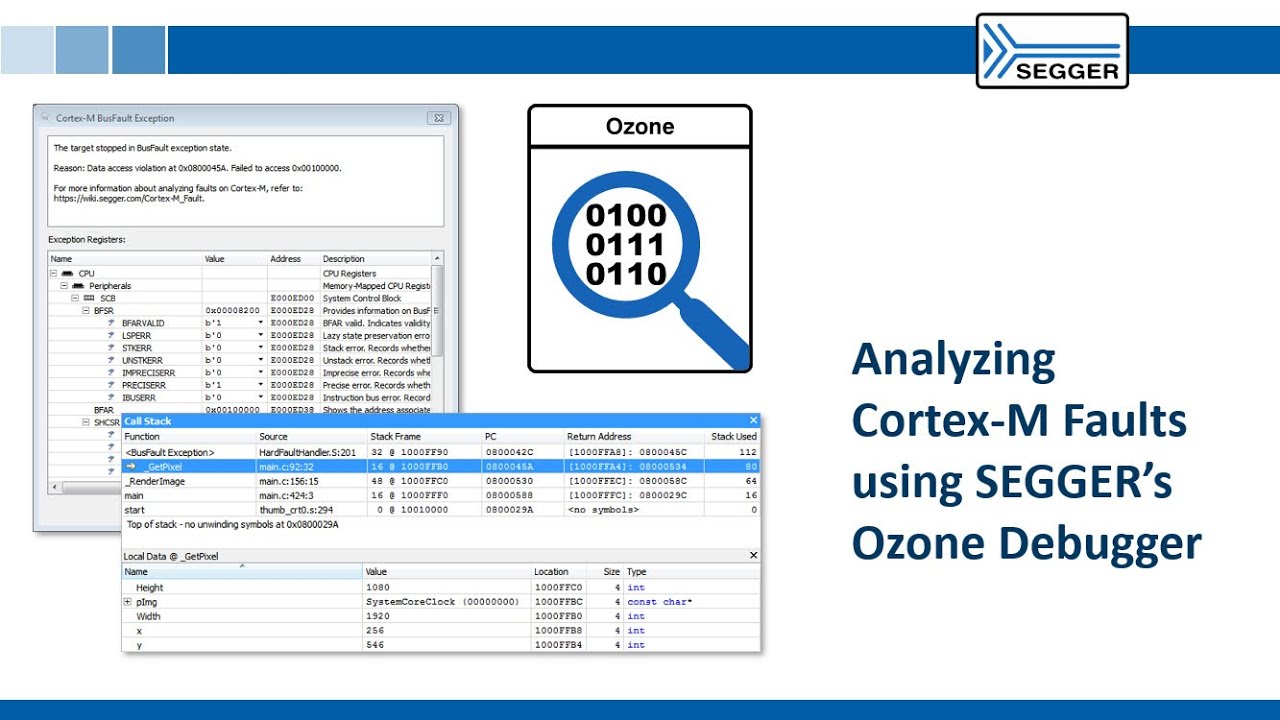Select the Width variable row

[440, 616]
